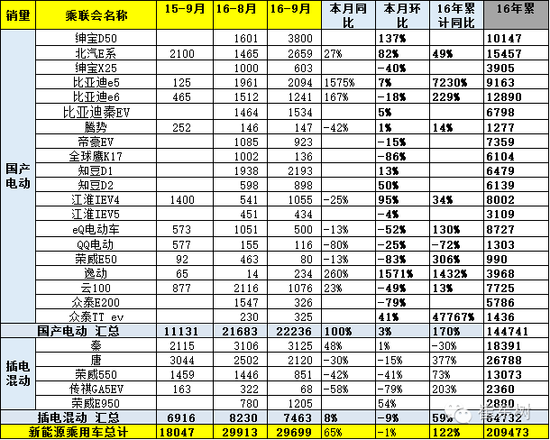
Task: Select the 腾势 row name
Action: click(x=96, y=127)
